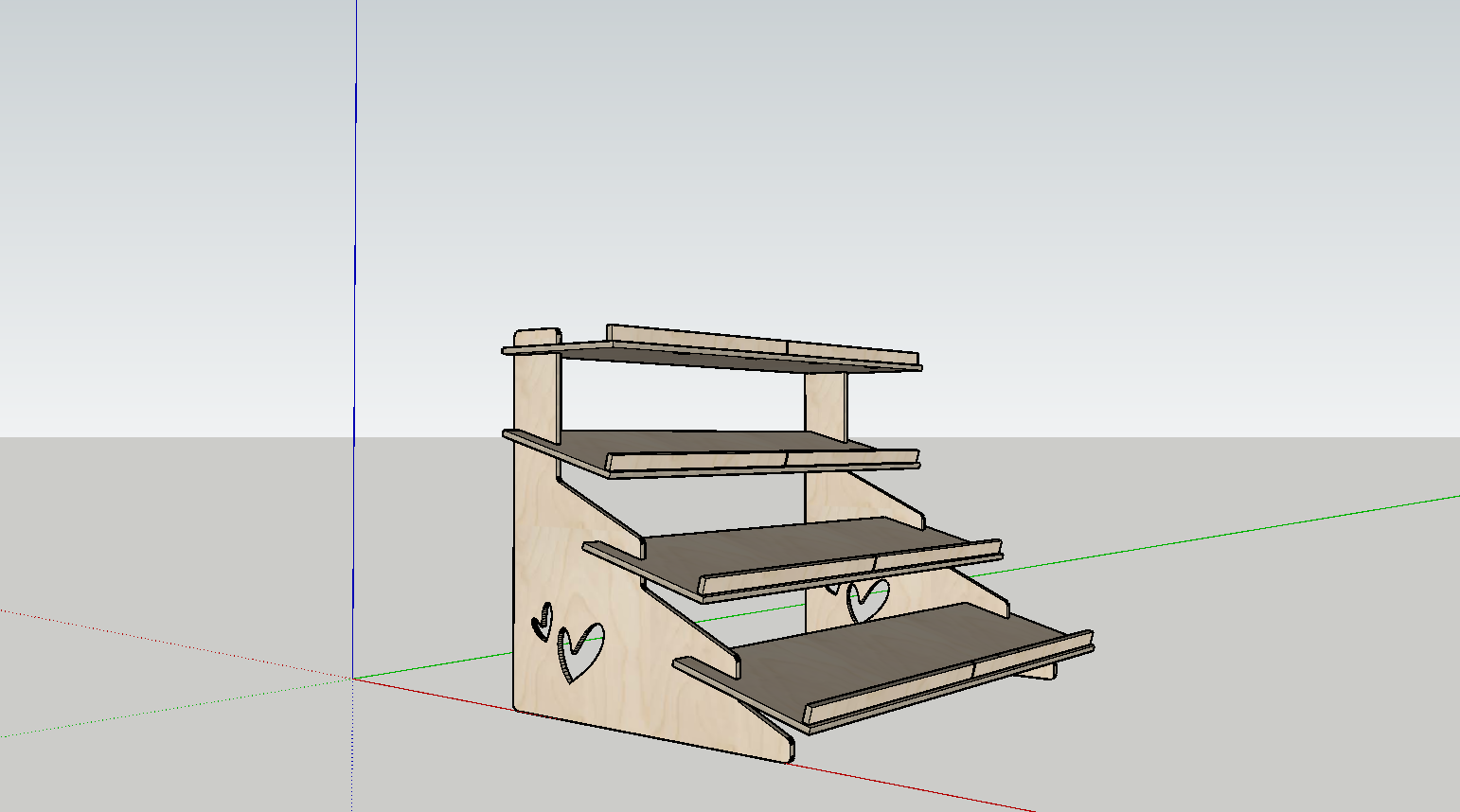Click the protruding tab atop left panel
This screenshot has width=1460, height=812.
click(537, 338)
